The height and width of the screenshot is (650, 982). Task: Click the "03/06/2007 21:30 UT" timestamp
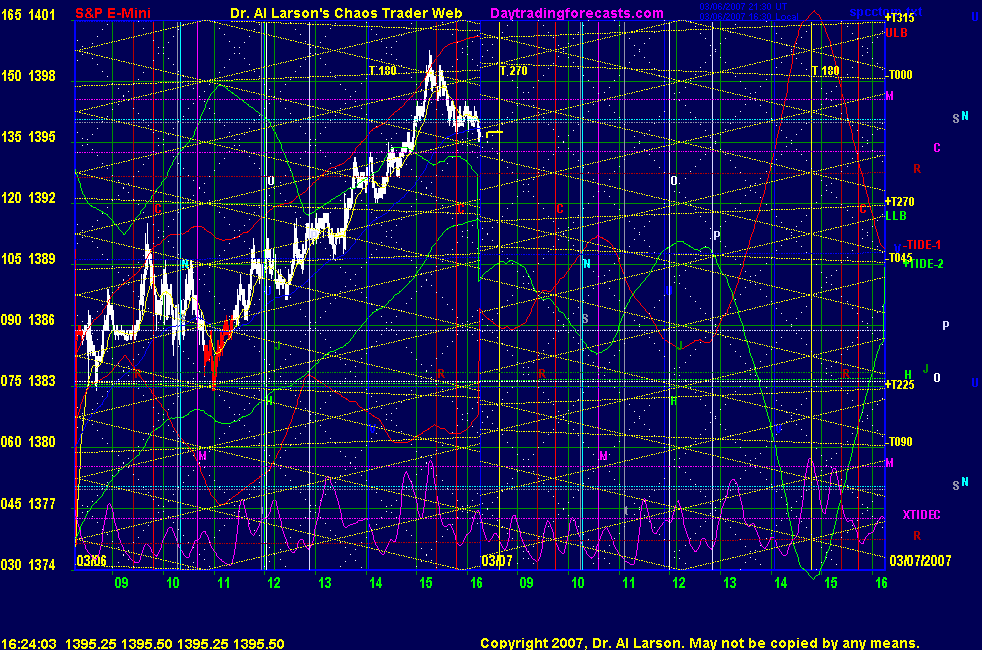(743, 7)
